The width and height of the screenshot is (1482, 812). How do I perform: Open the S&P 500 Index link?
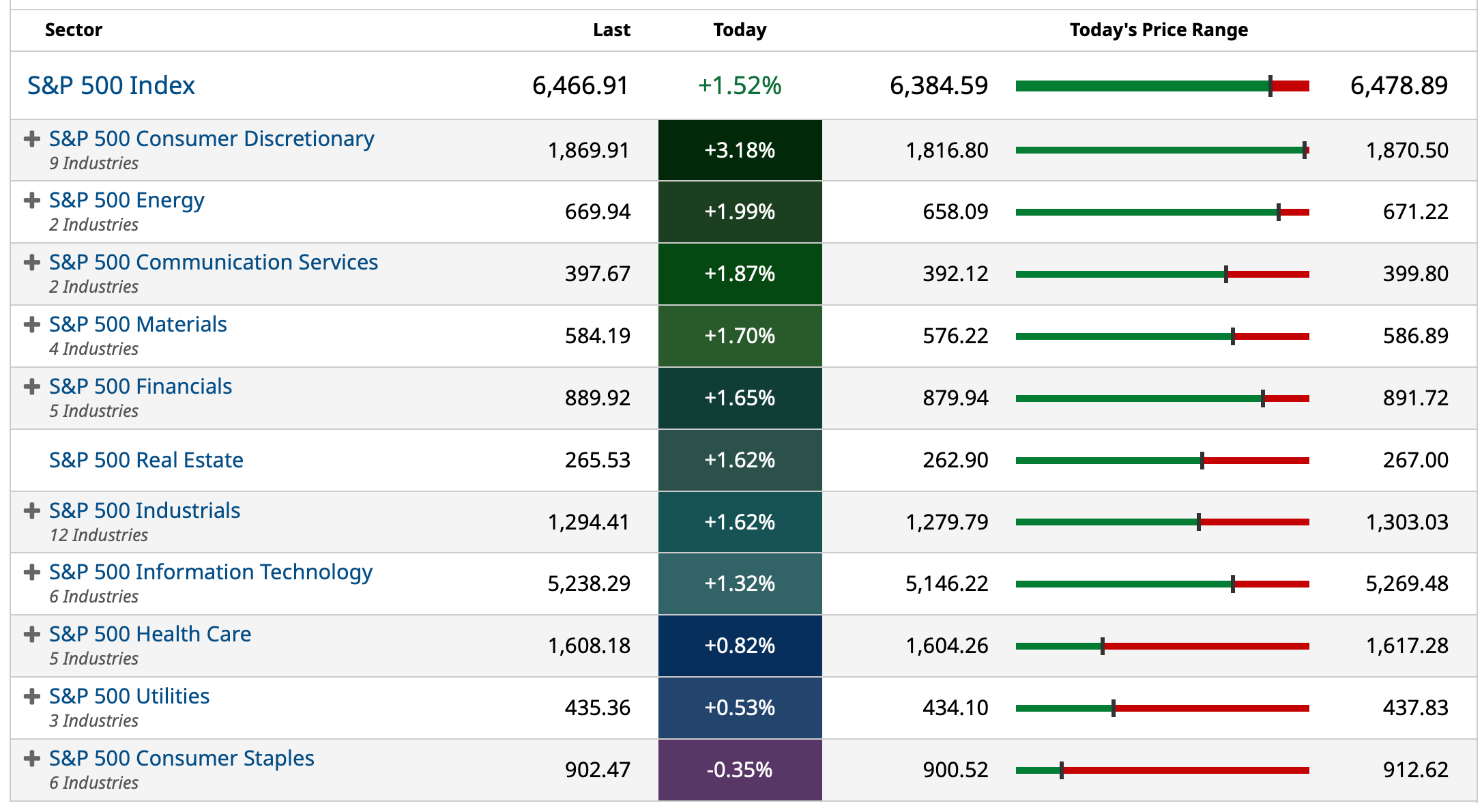click(x=111, y=86)
